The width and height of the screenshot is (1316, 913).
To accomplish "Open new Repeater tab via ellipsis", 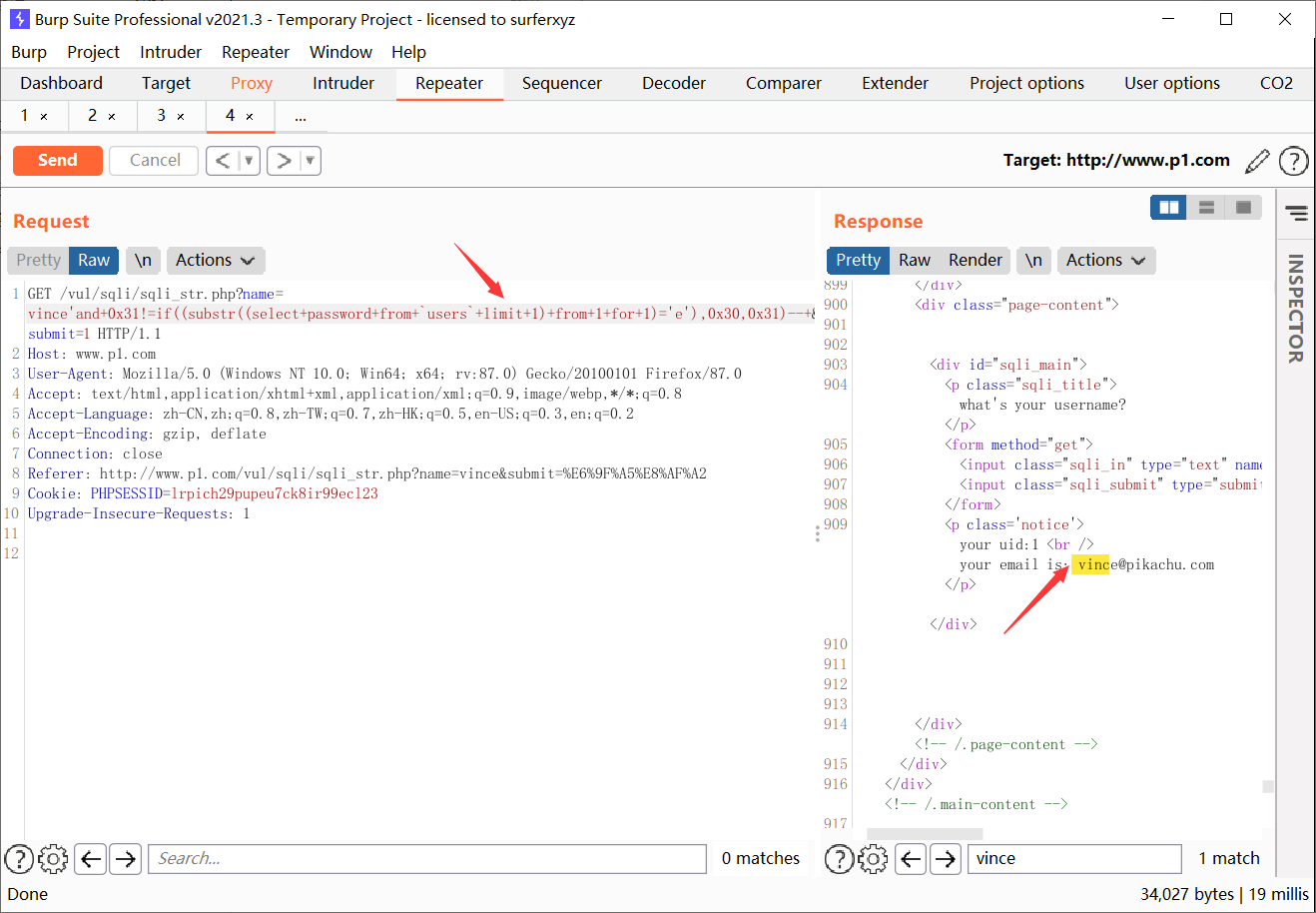I will [301, 117].
